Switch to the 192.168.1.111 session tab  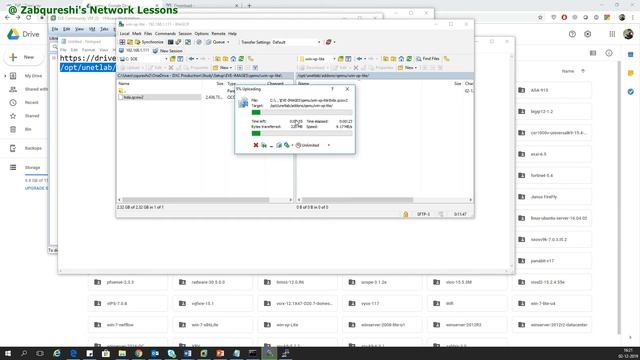134,51
